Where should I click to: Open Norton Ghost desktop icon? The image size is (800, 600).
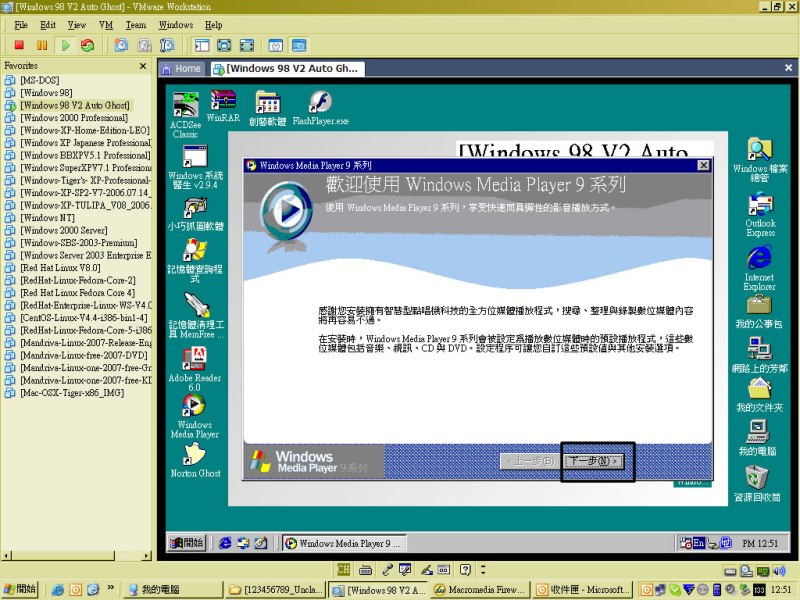[195, 460]
